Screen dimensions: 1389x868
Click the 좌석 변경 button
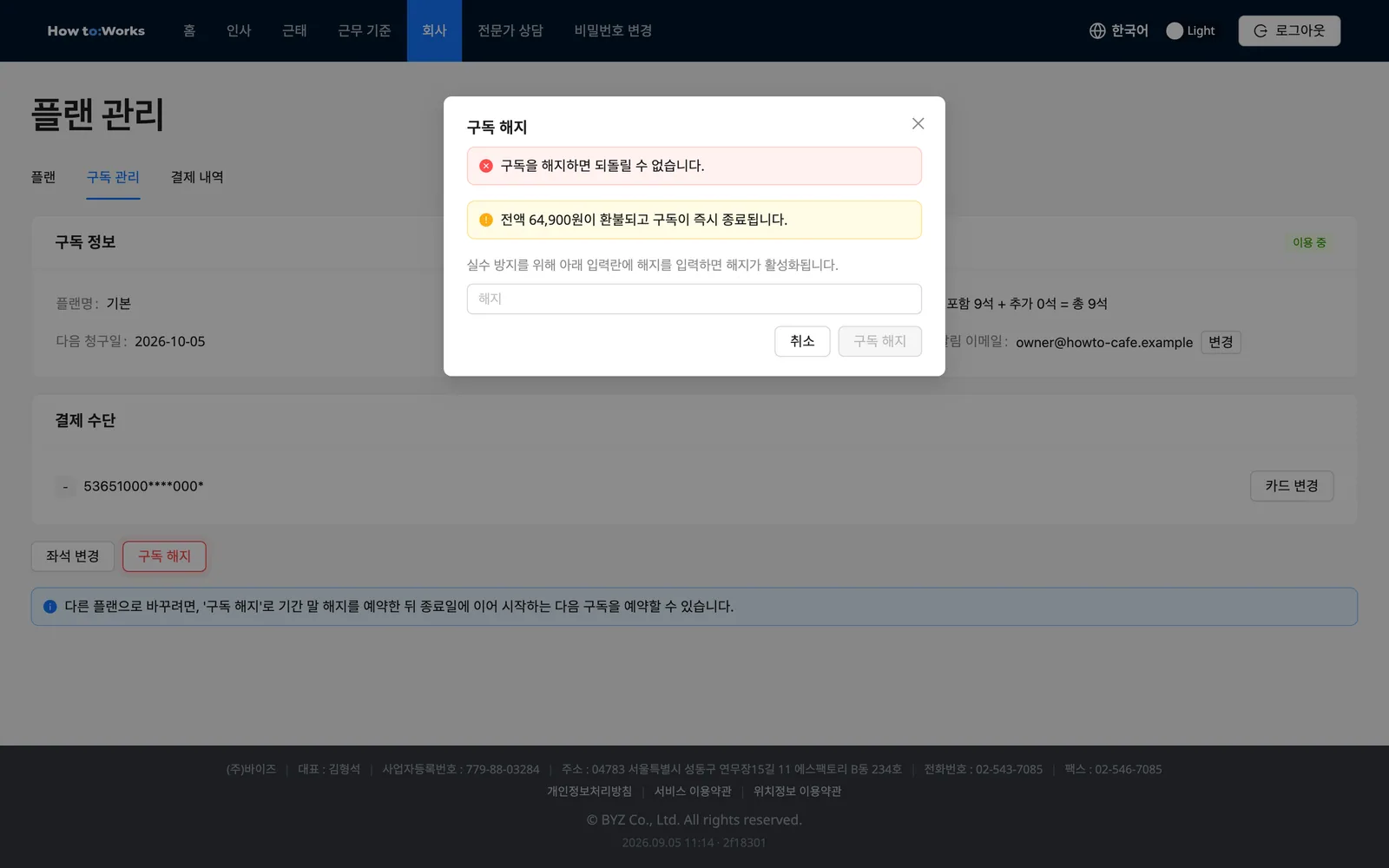pyautogui.click(x=73, y=556)
